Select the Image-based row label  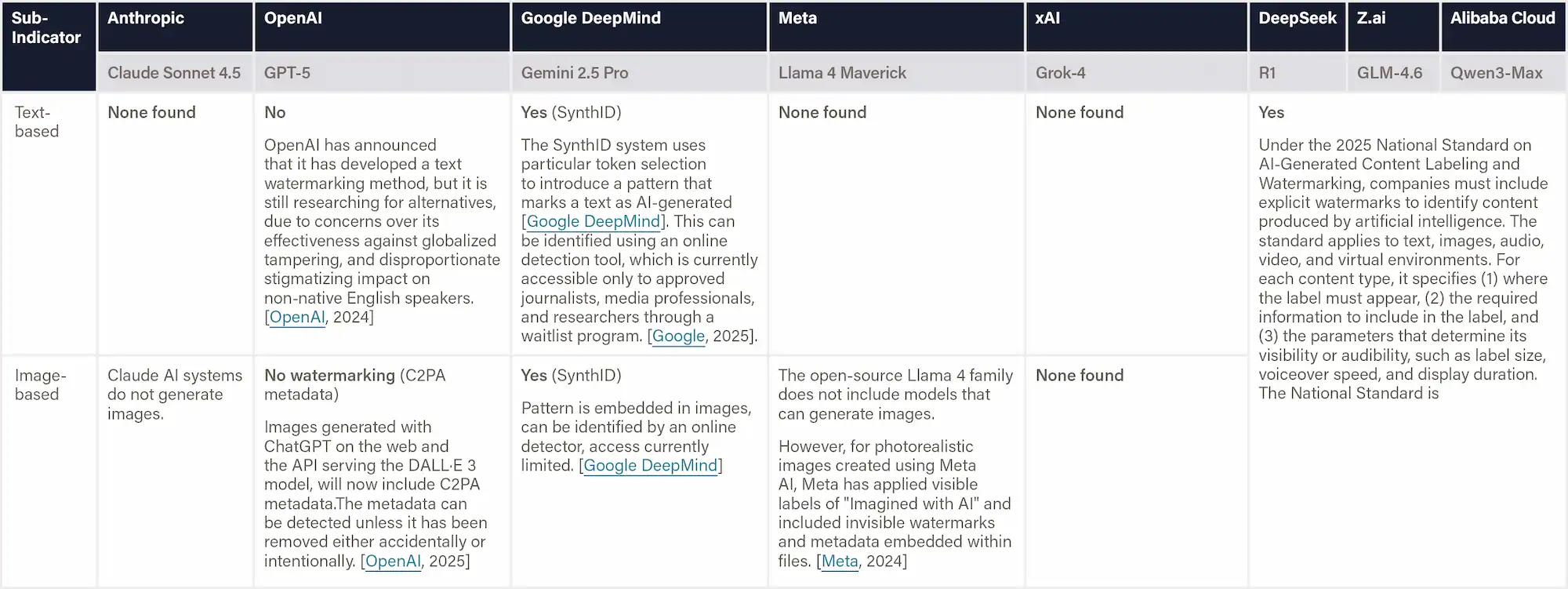coord(40,385)
